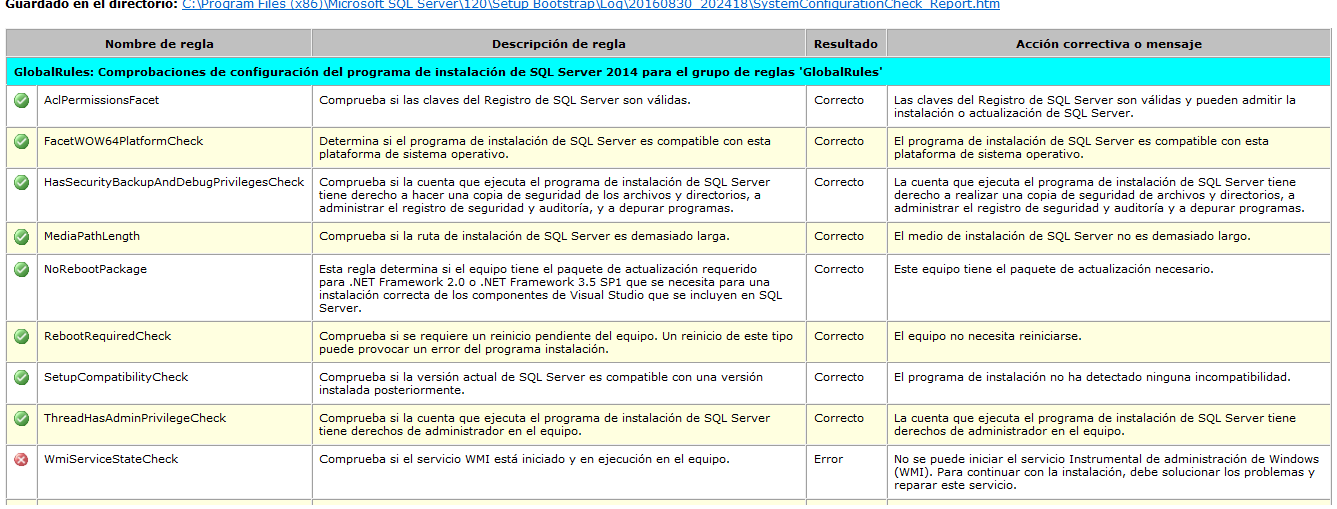Click the 'Correcto' result for MediaPathLength
1337x509 pixels.
tap(839, 236)
